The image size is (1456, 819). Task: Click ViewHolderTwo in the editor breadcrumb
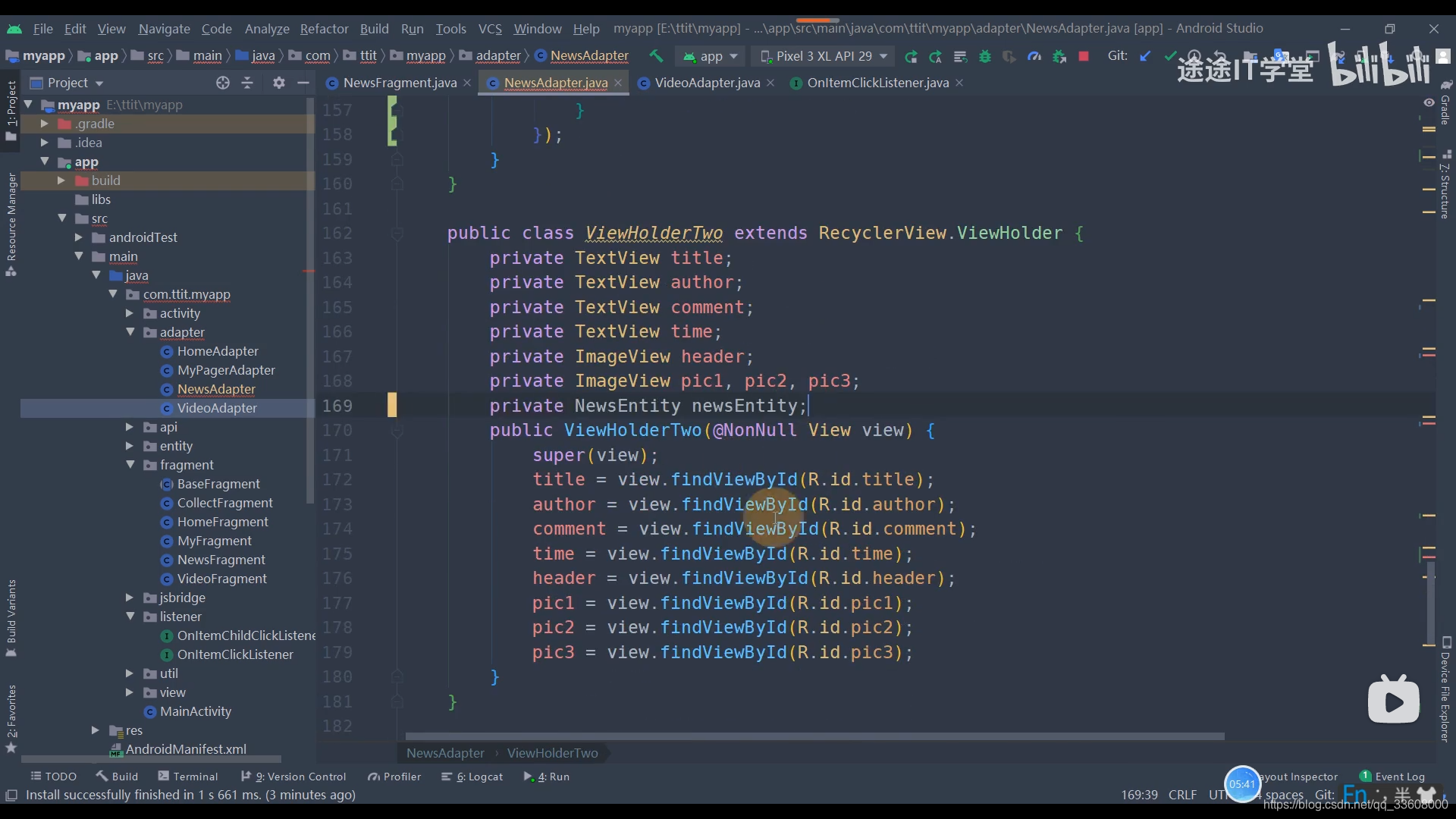tap(552, 753)
